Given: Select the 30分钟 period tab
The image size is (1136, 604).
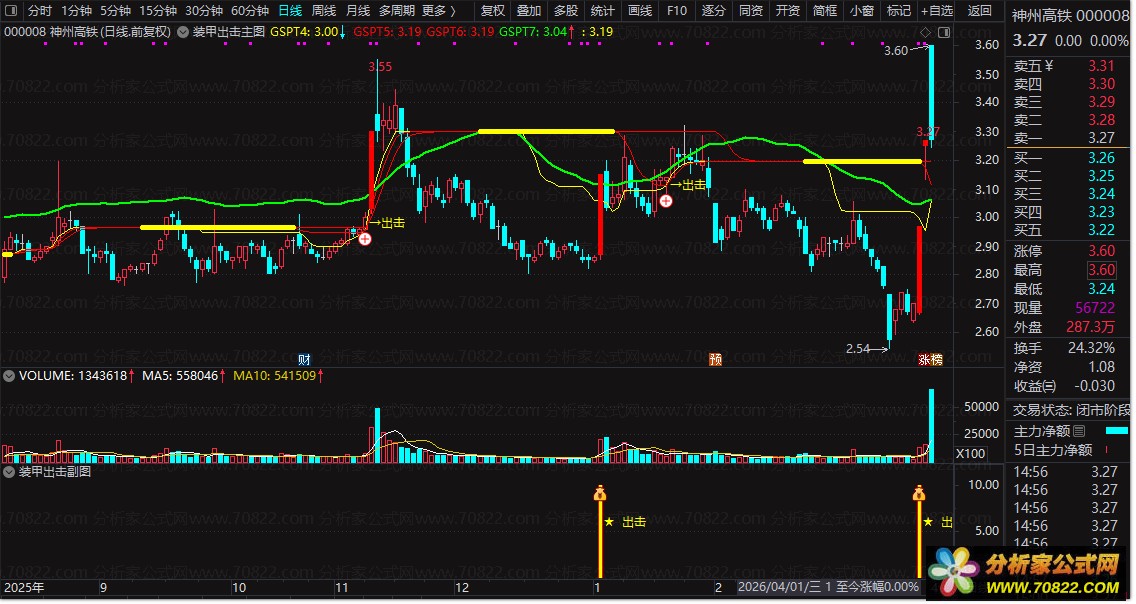Looking at the screenshot, I should click(204, 11).
